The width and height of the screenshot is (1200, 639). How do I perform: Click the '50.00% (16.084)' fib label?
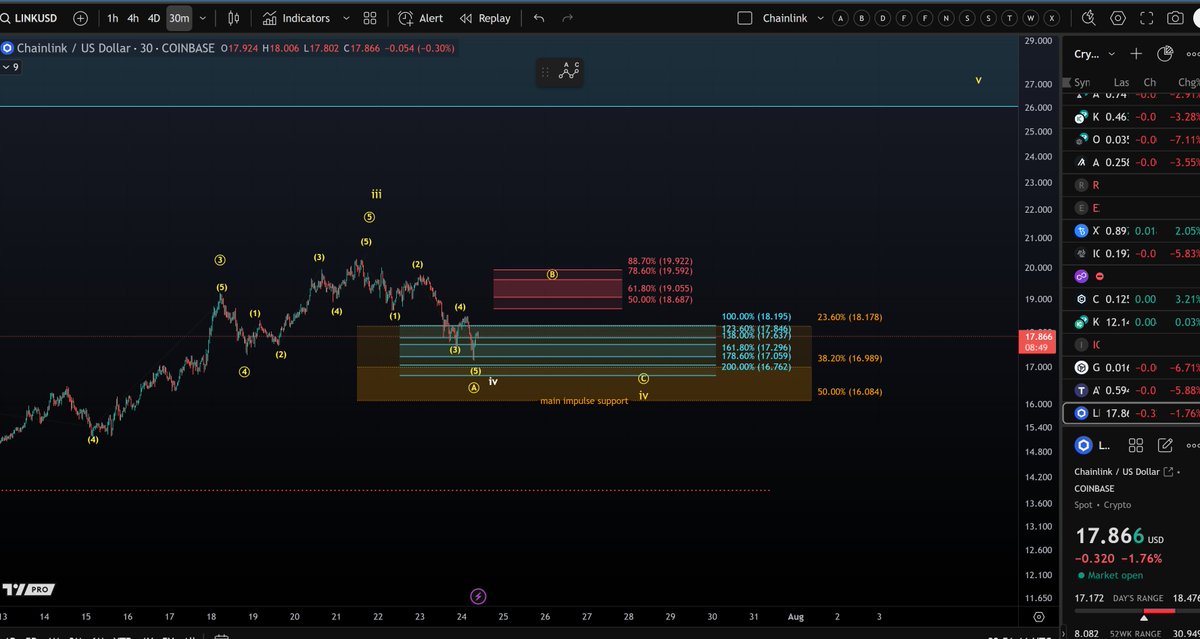pos(850,392)
